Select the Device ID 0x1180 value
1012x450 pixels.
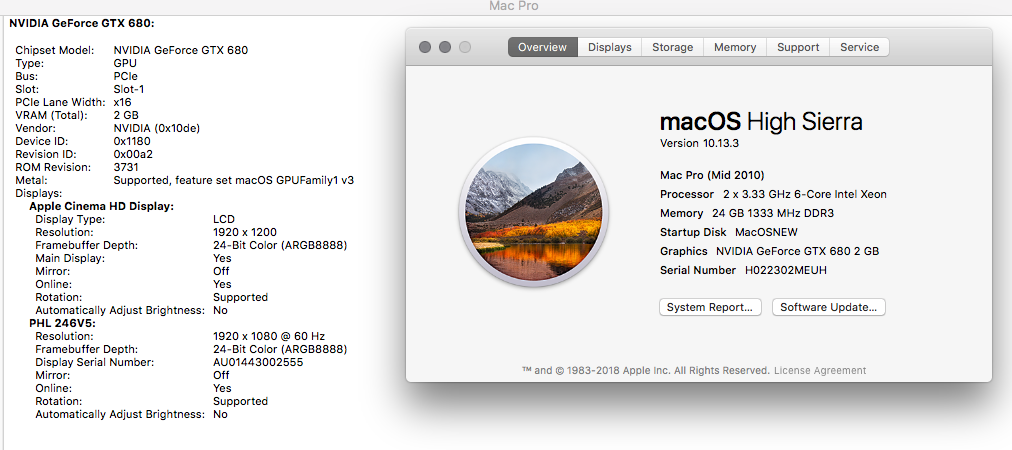(x=132, y=141)
